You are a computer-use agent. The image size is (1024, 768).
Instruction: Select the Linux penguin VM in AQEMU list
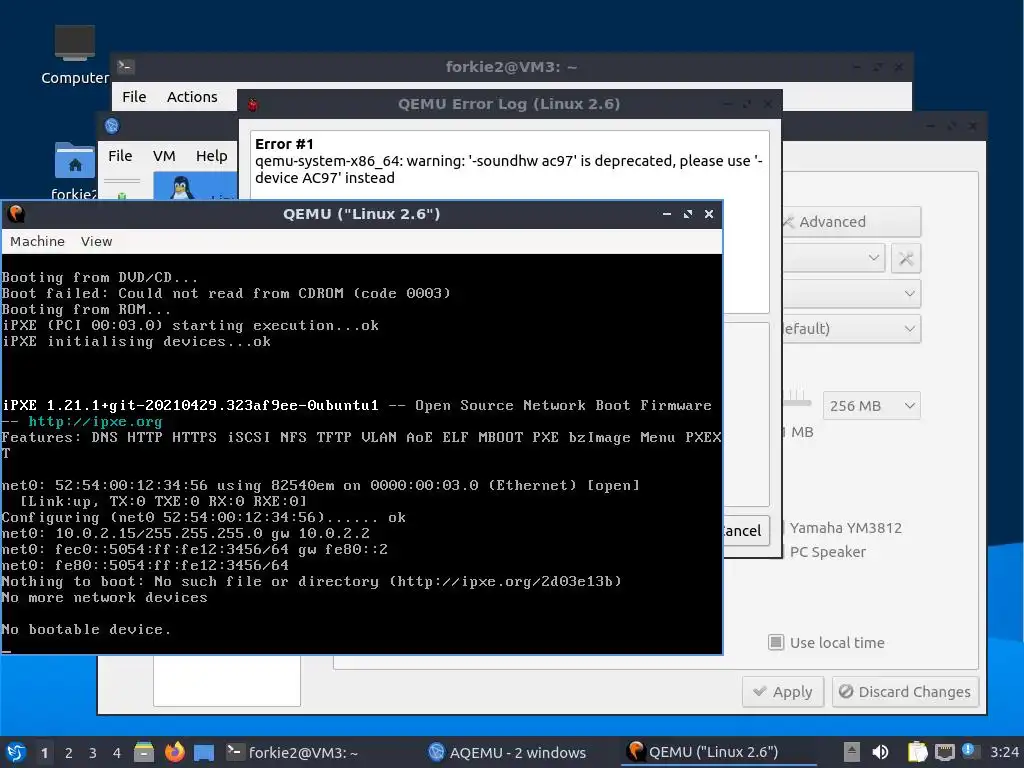(195, 187)
